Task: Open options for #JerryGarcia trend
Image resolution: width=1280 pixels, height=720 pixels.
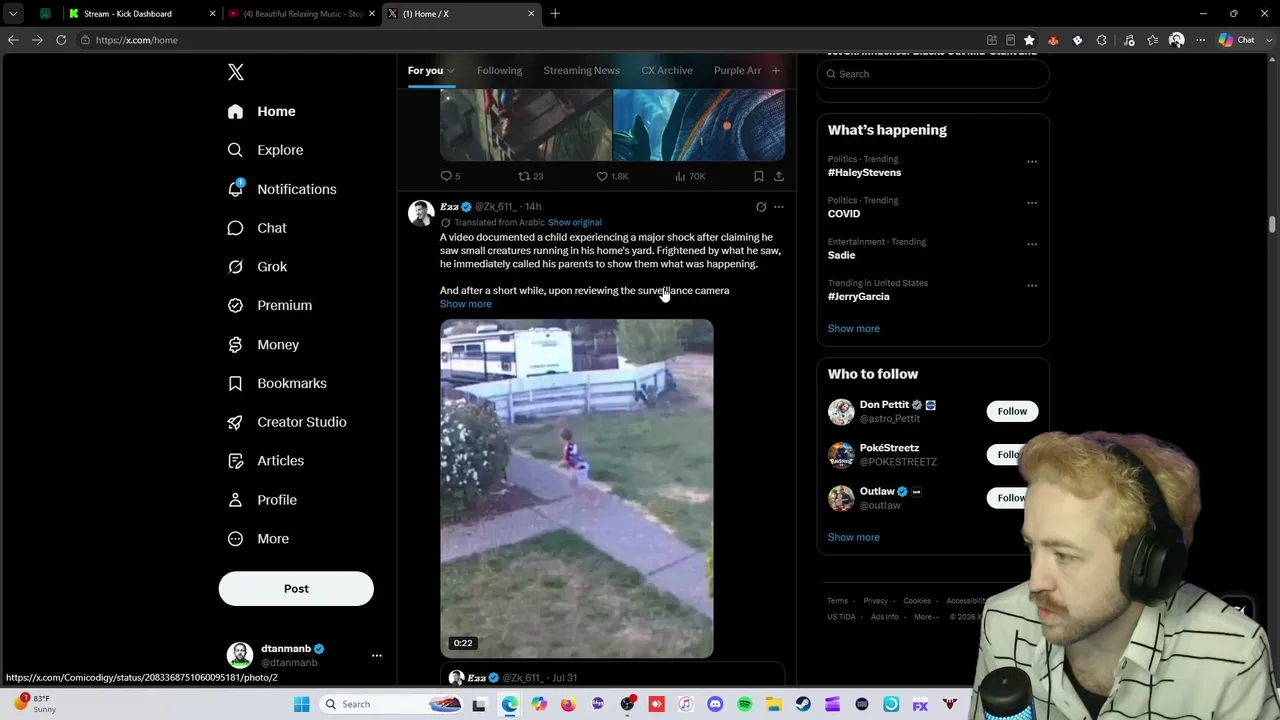Action: (x=1032, y=285)
